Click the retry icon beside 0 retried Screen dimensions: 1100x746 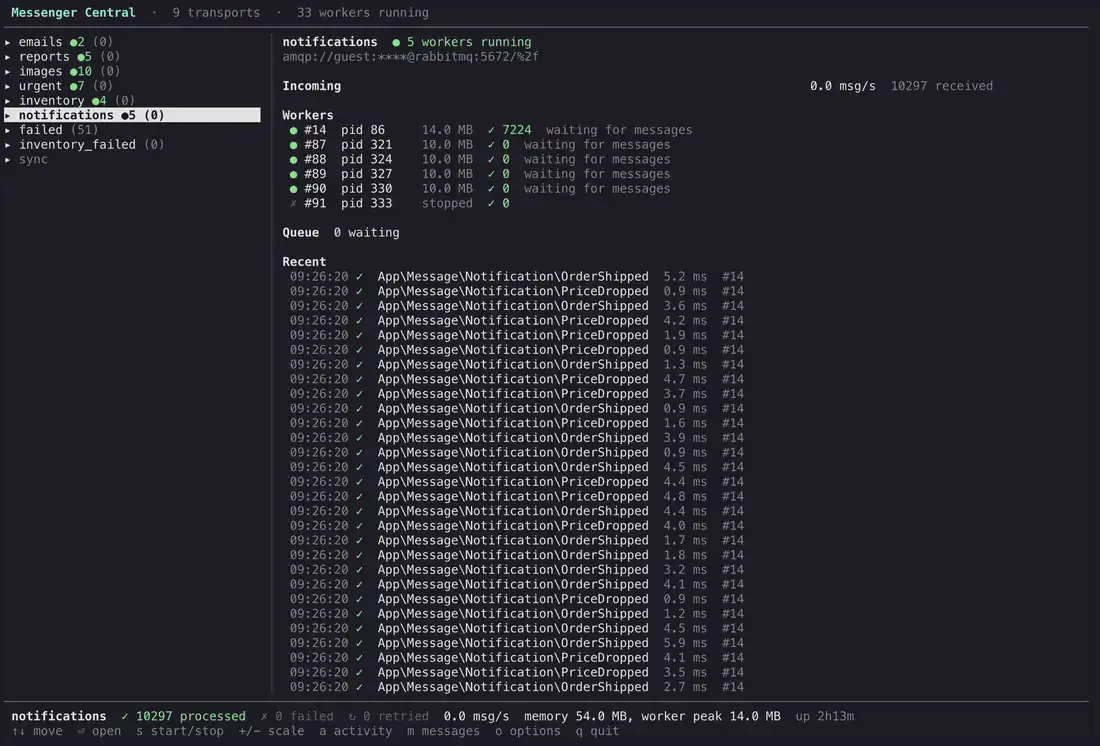(x=351, y=717)
